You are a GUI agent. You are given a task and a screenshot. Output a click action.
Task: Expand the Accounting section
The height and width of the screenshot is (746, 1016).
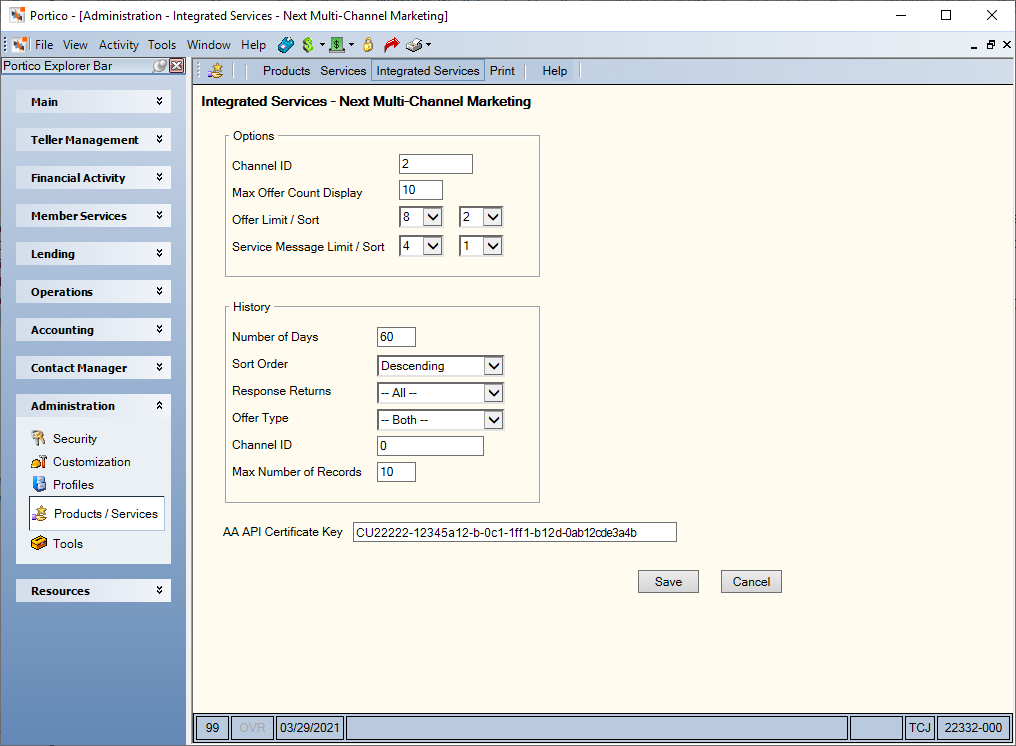click(93, 330)
